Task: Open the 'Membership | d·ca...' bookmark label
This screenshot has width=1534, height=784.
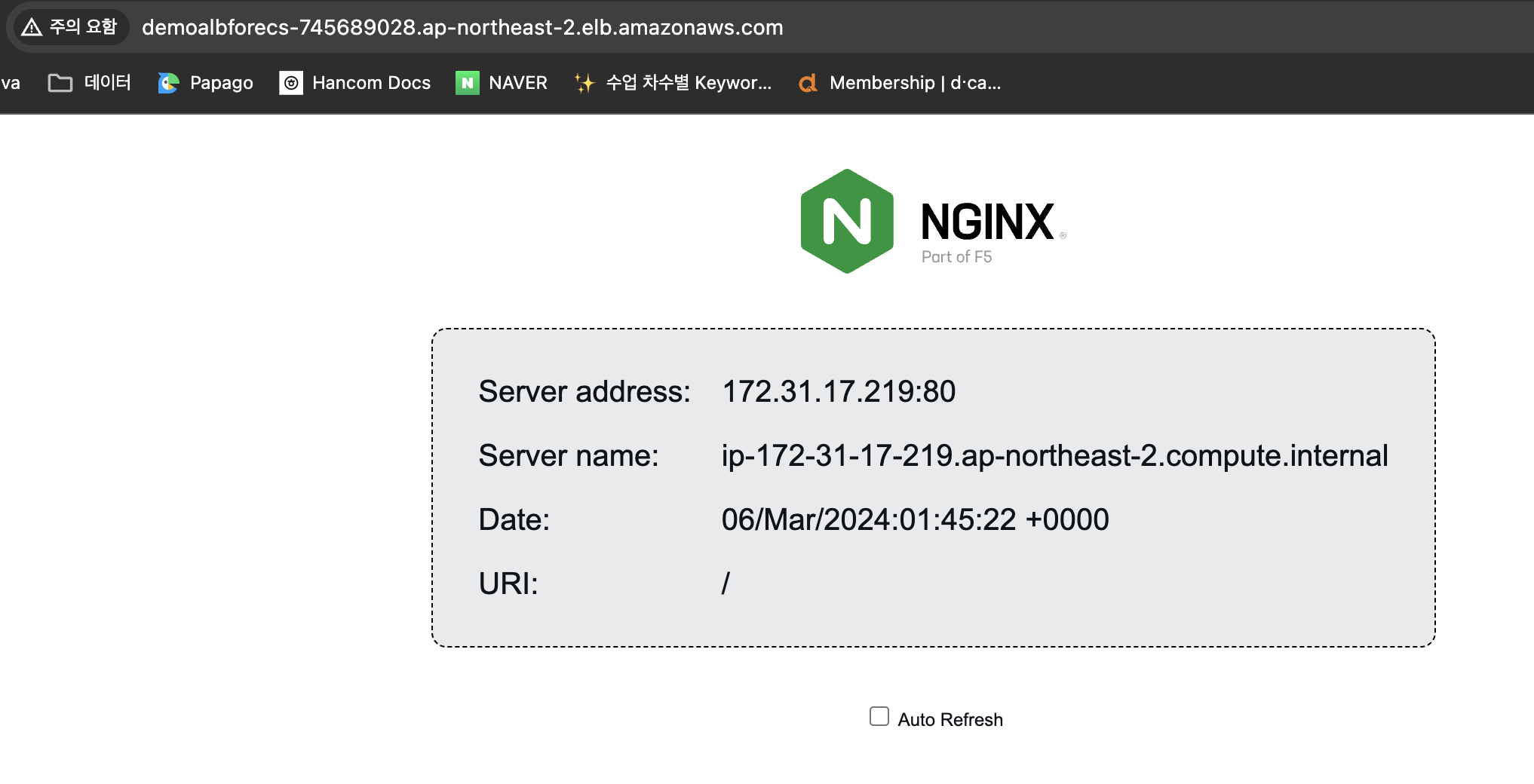Action: click(x=915, y=83)
